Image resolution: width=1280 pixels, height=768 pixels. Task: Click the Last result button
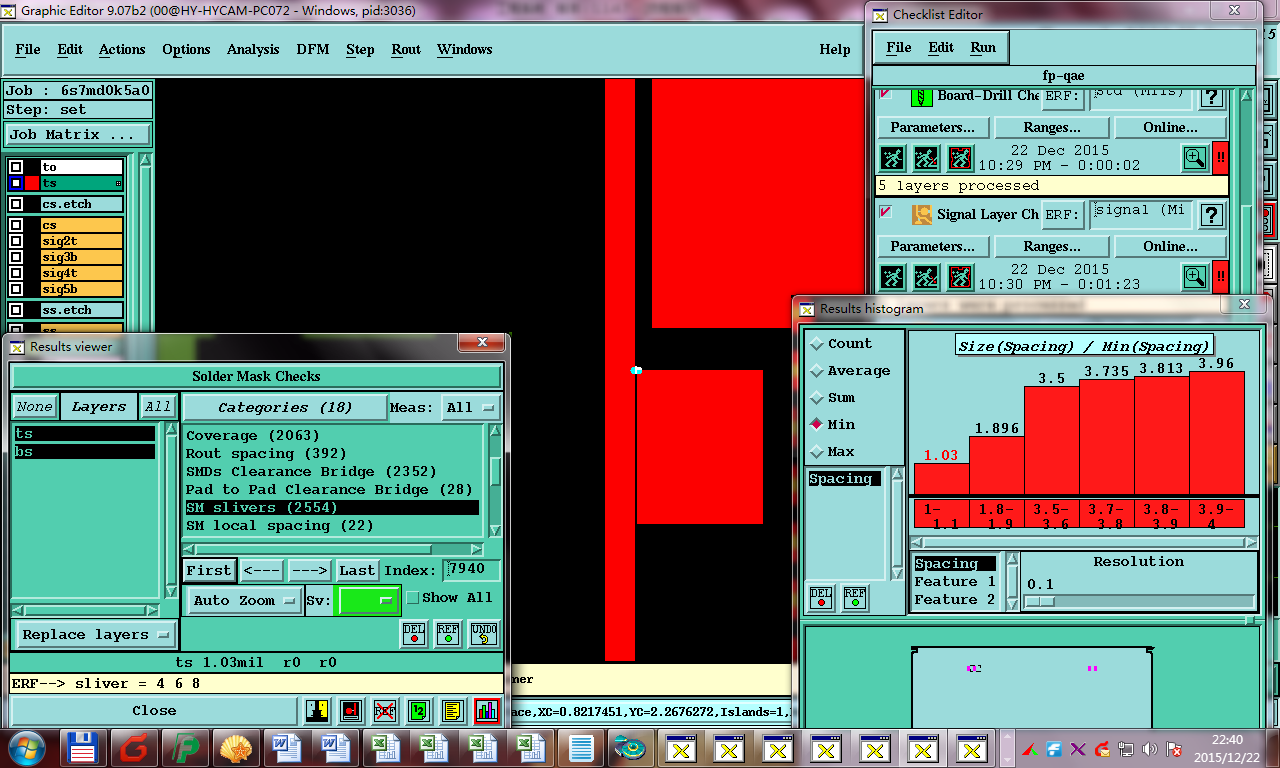point(357,570)
